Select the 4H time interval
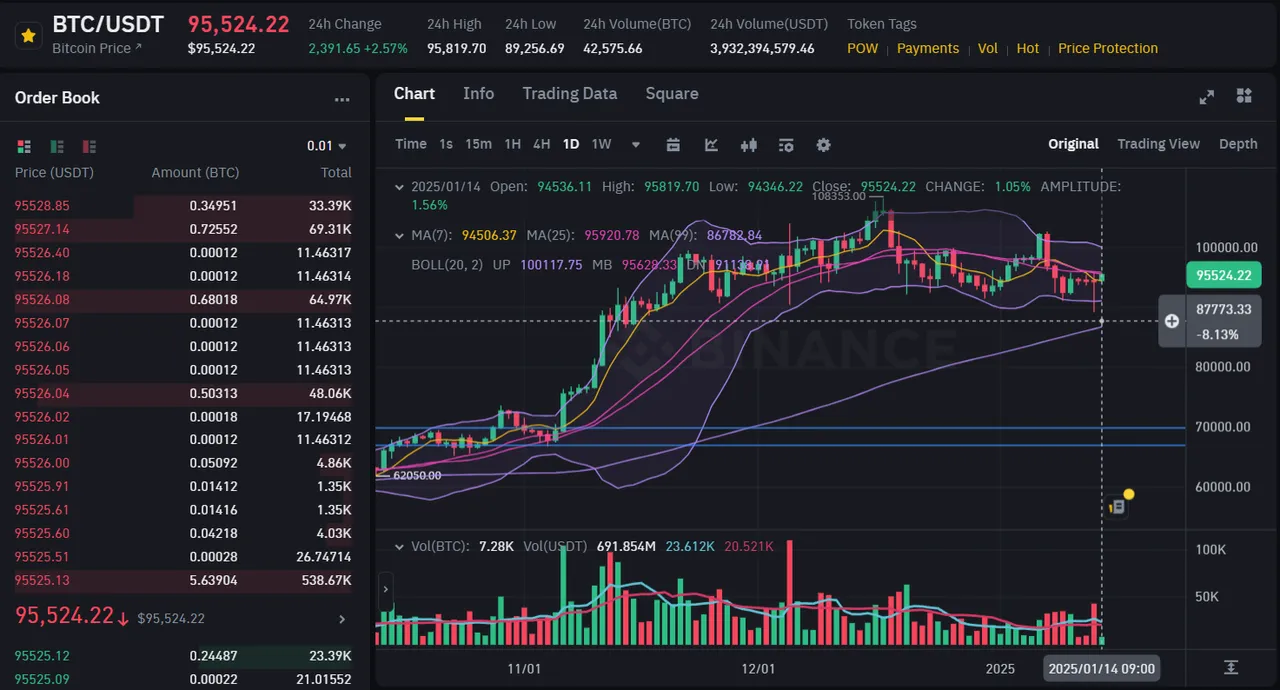The image size is (1280, 690). point(541,144)
